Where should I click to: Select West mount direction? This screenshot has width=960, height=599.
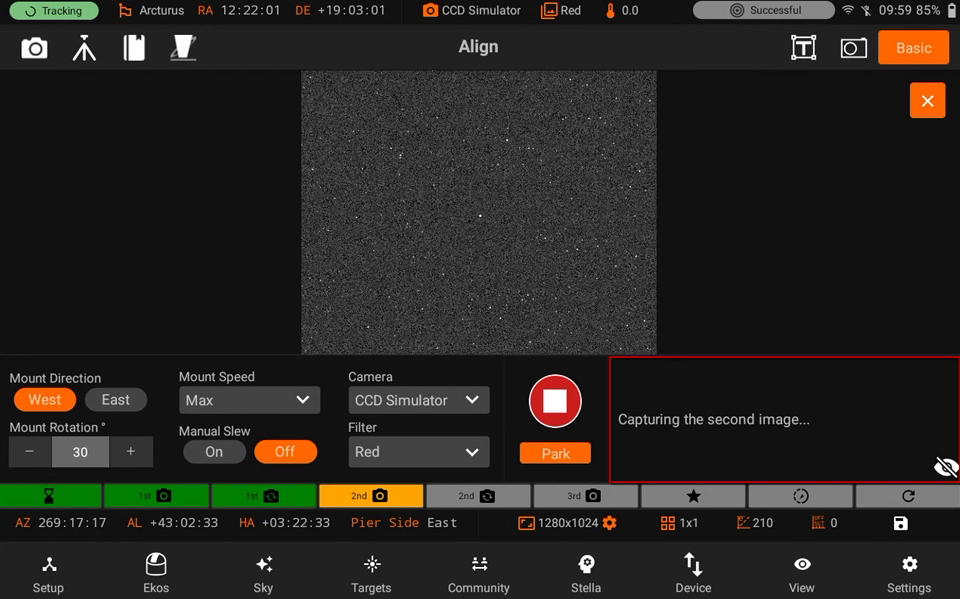coord(45,400)
